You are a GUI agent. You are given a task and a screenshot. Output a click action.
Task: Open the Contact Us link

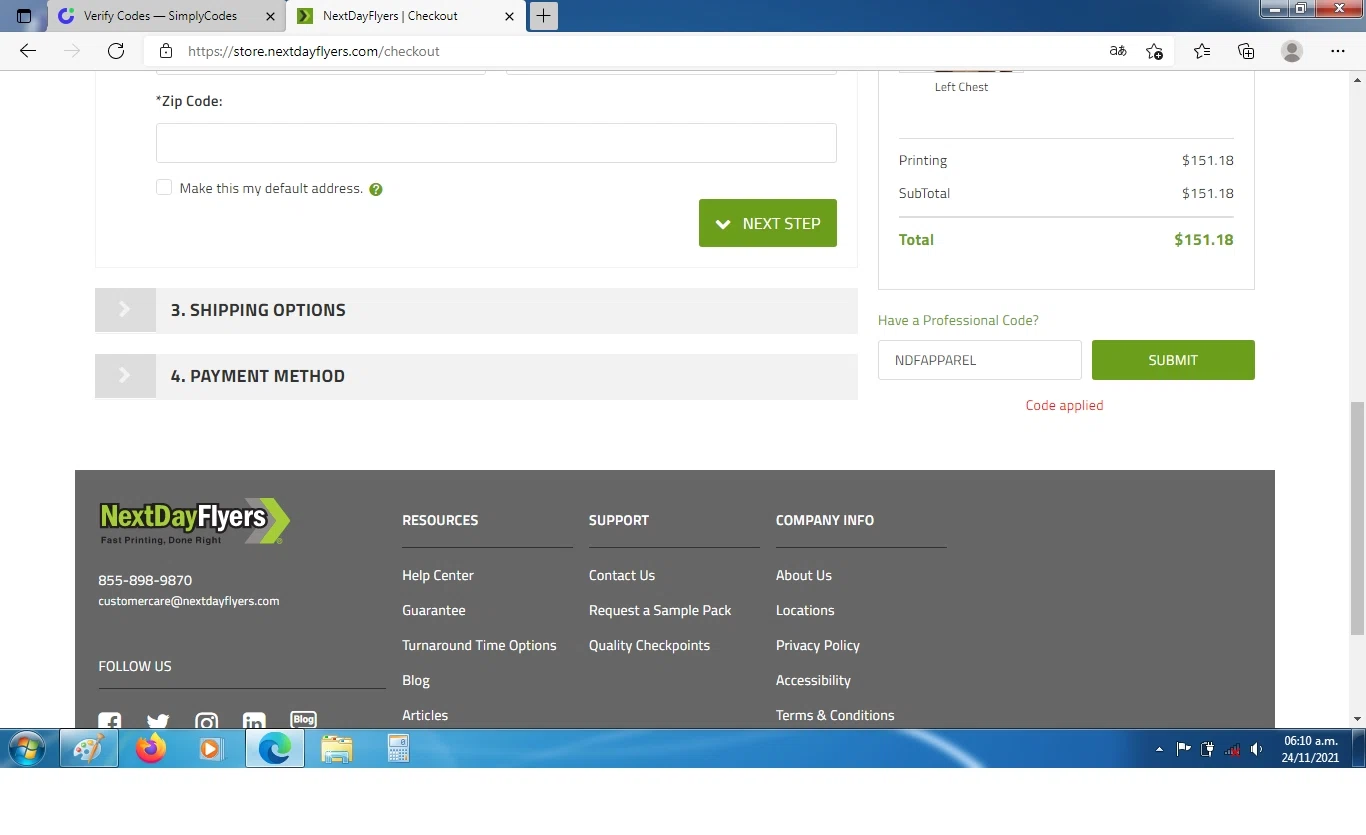[x=622, y=575]
